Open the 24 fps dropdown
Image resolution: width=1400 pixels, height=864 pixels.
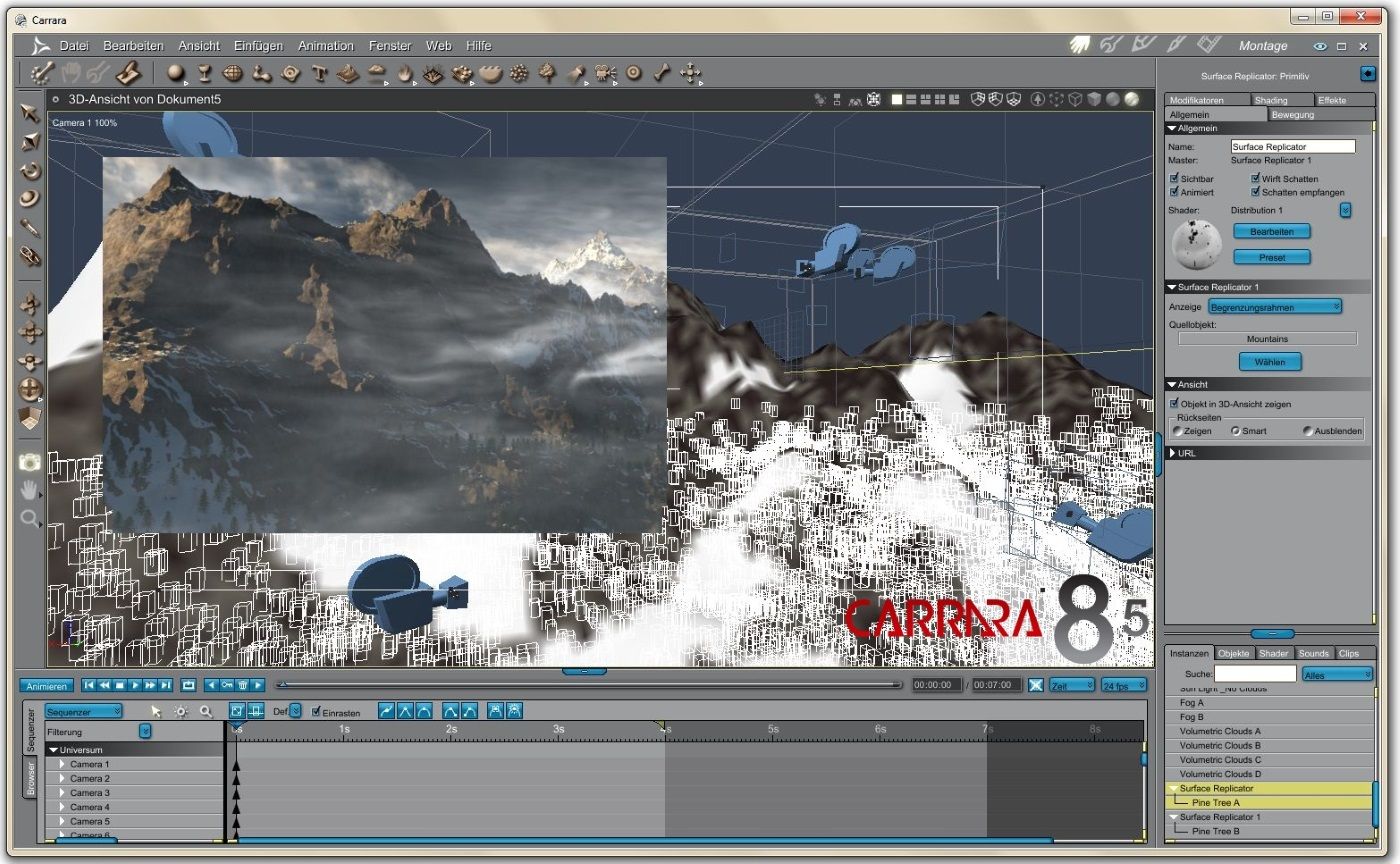coord(1124,685)
